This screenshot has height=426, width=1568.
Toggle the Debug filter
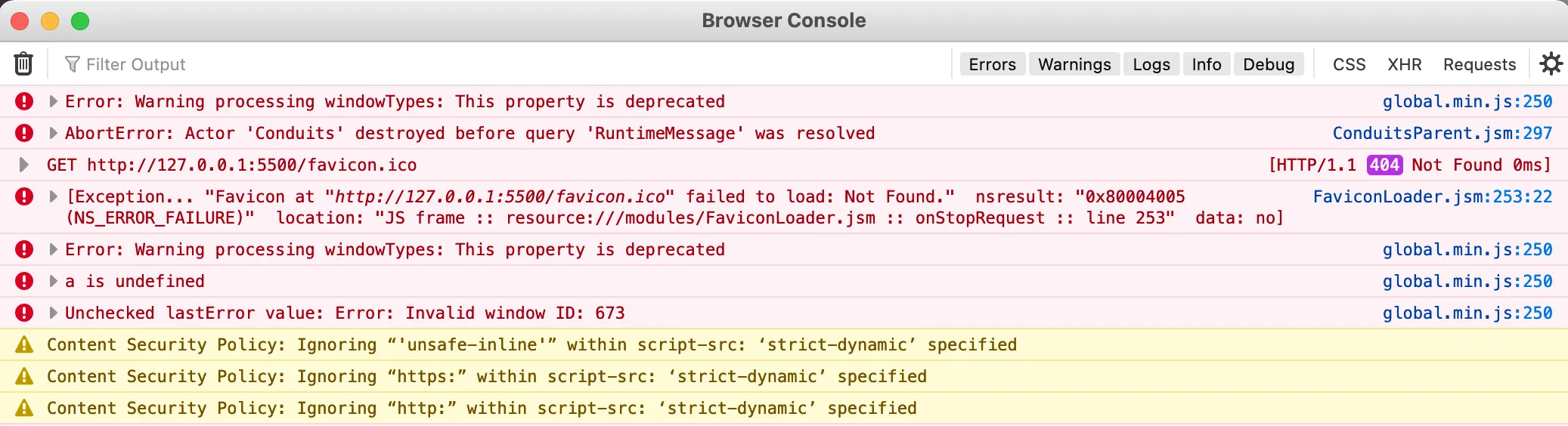pos(1269,64)
